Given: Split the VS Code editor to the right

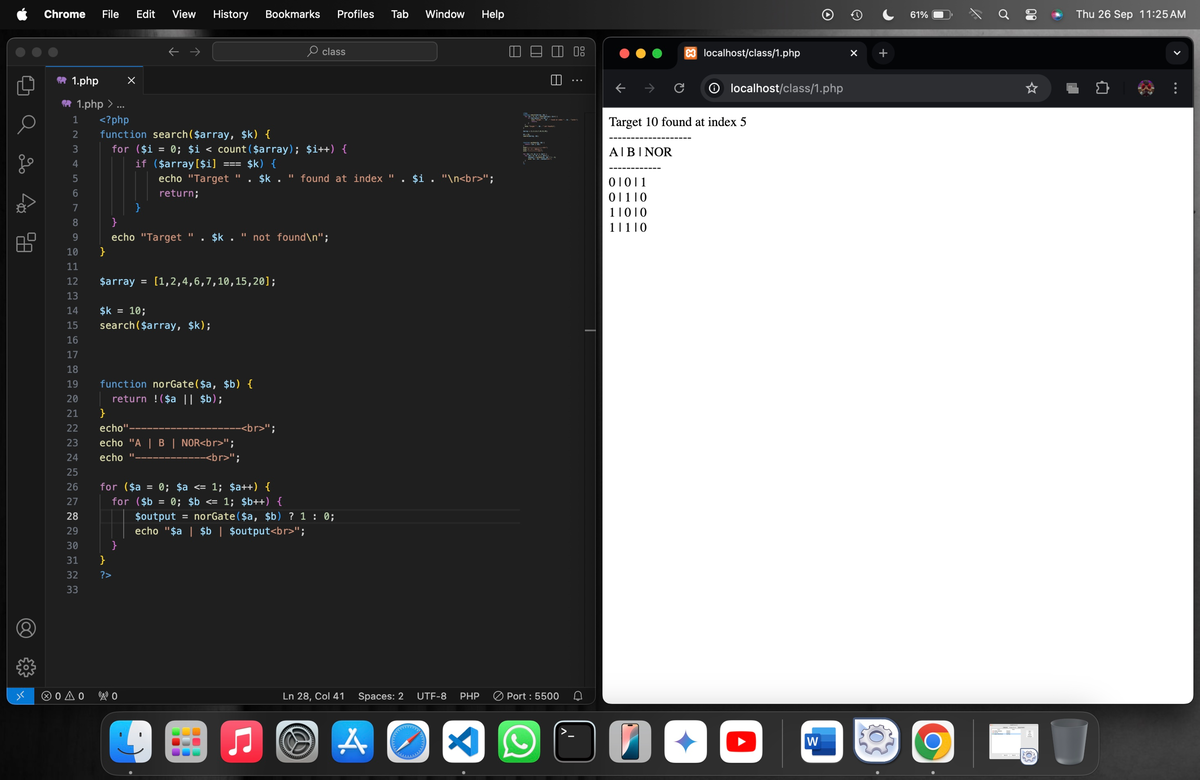Looking at the screenshot, I should point(556,80).
